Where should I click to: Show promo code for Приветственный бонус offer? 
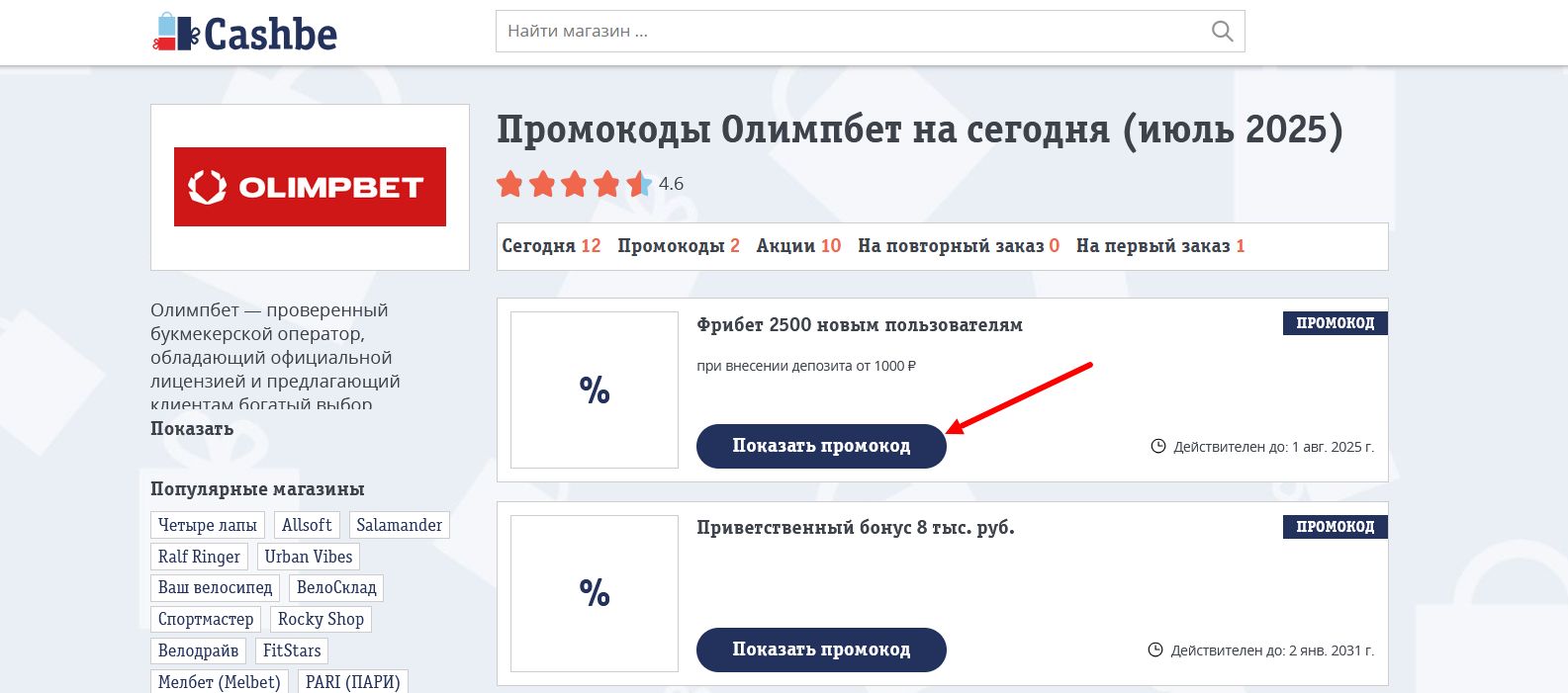[x=821, y=650]
